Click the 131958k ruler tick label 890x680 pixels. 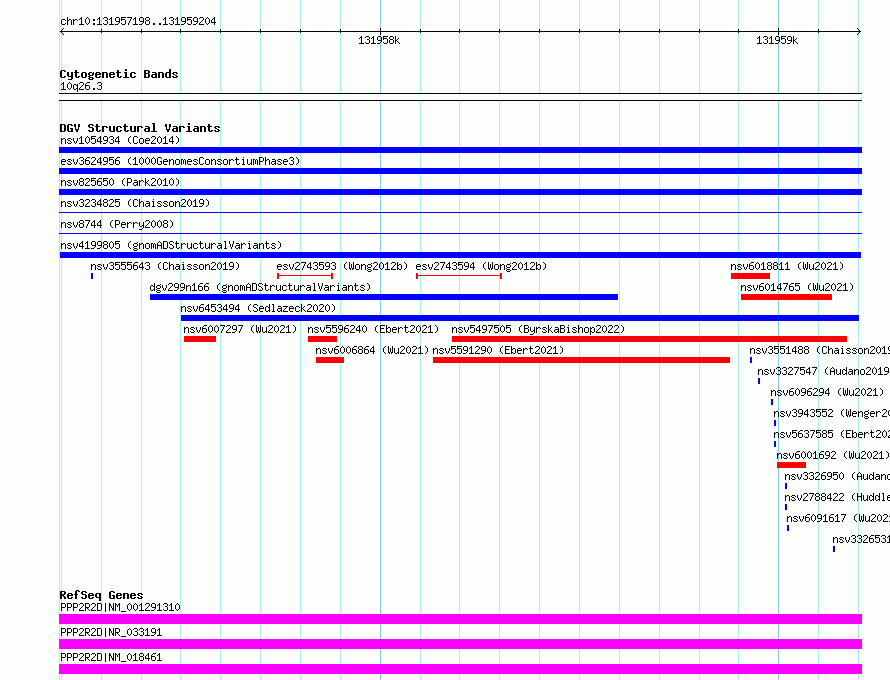(379, 40)
